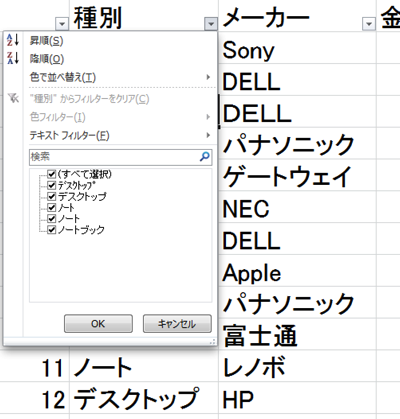Screen dimensions: 400x419
Task: Sort ascending with the 昇順(S) A-Z icon
Action: tap(13, 40)
